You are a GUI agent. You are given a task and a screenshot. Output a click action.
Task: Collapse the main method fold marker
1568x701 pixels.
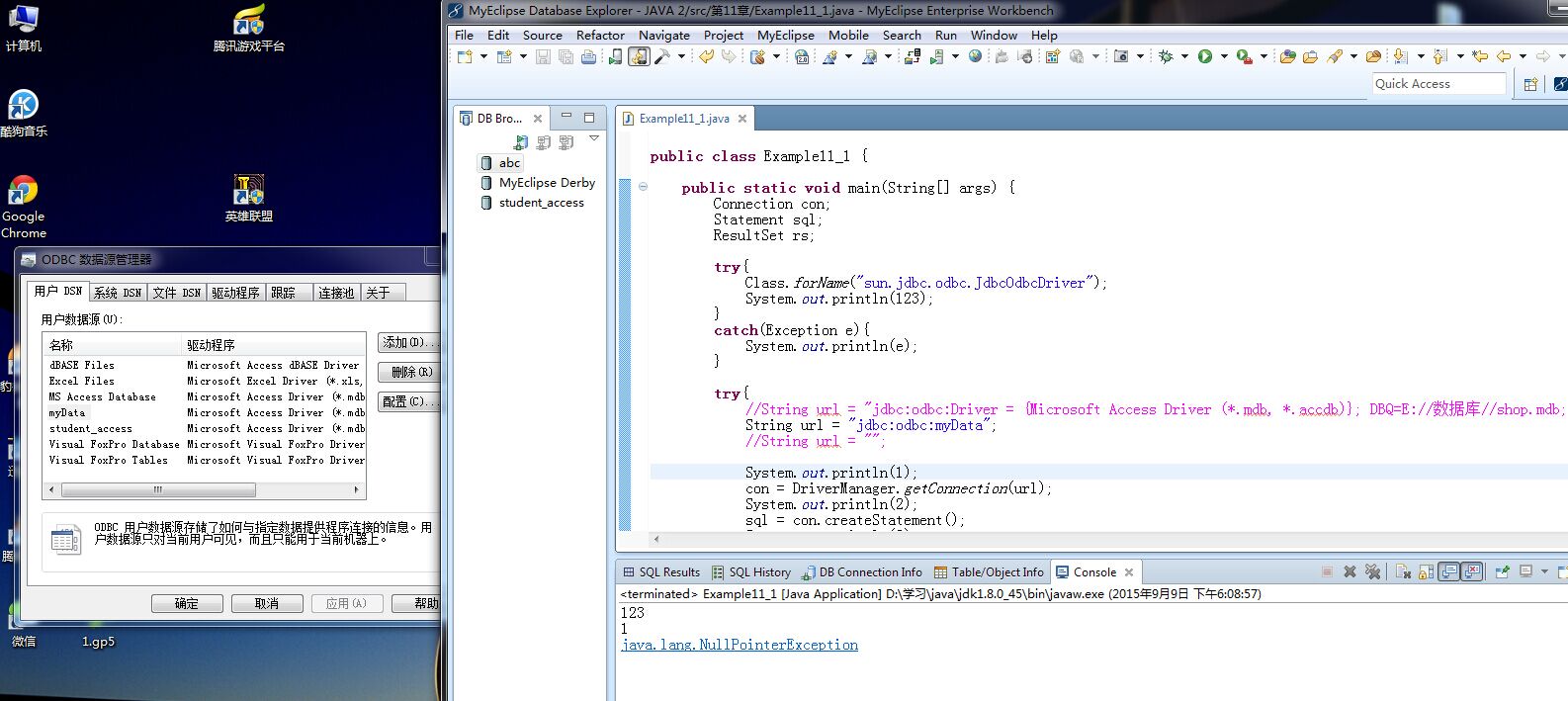(643, 187)
